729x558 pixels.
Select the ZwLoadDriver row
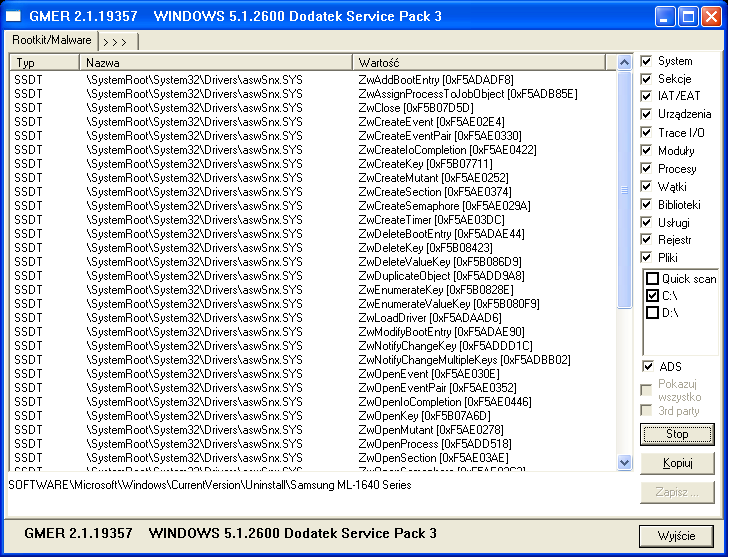tap(313, 318)
